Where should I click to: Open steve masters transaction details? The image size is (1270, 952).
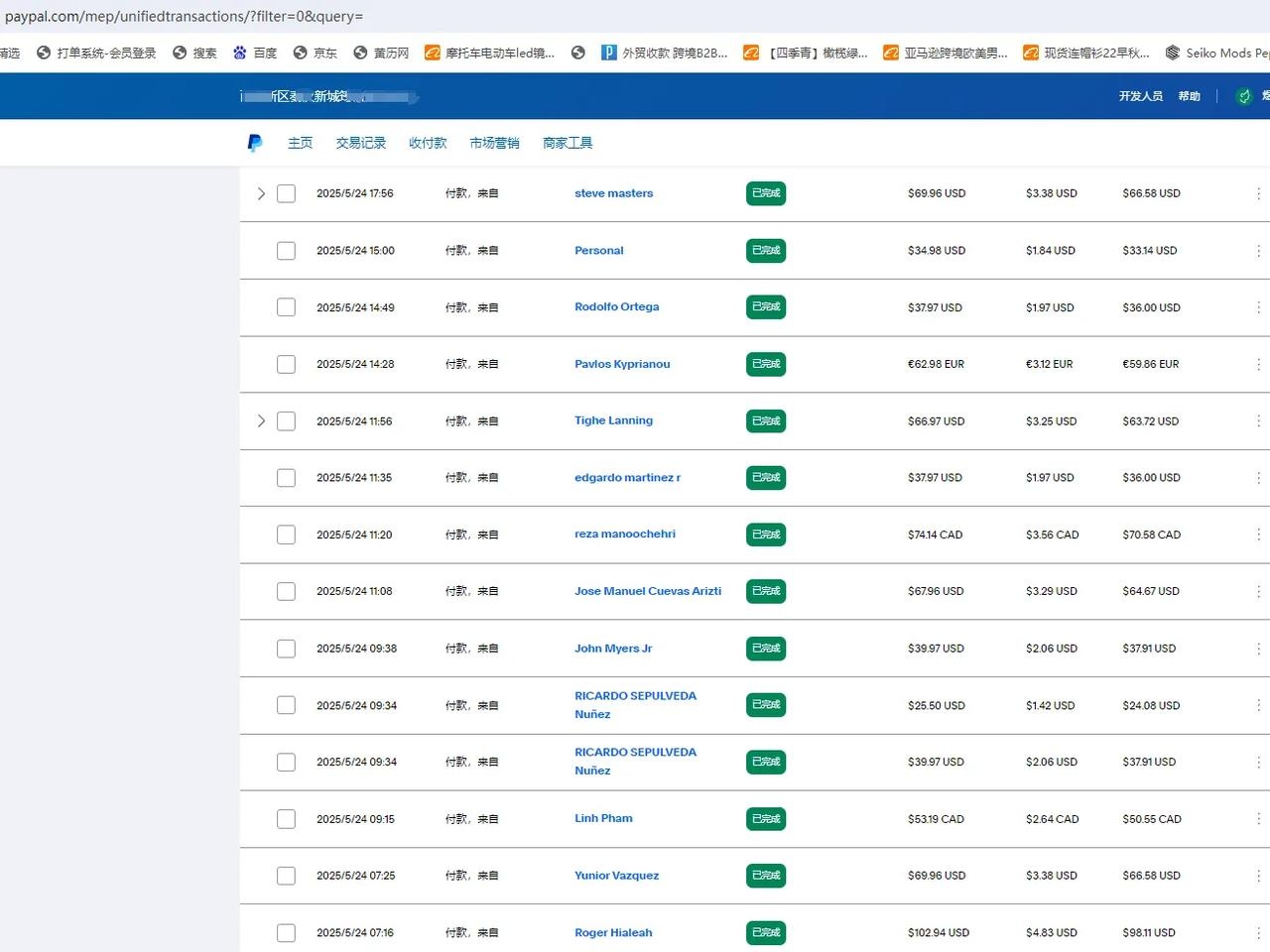pyautogui.click(x=614, y=193)
